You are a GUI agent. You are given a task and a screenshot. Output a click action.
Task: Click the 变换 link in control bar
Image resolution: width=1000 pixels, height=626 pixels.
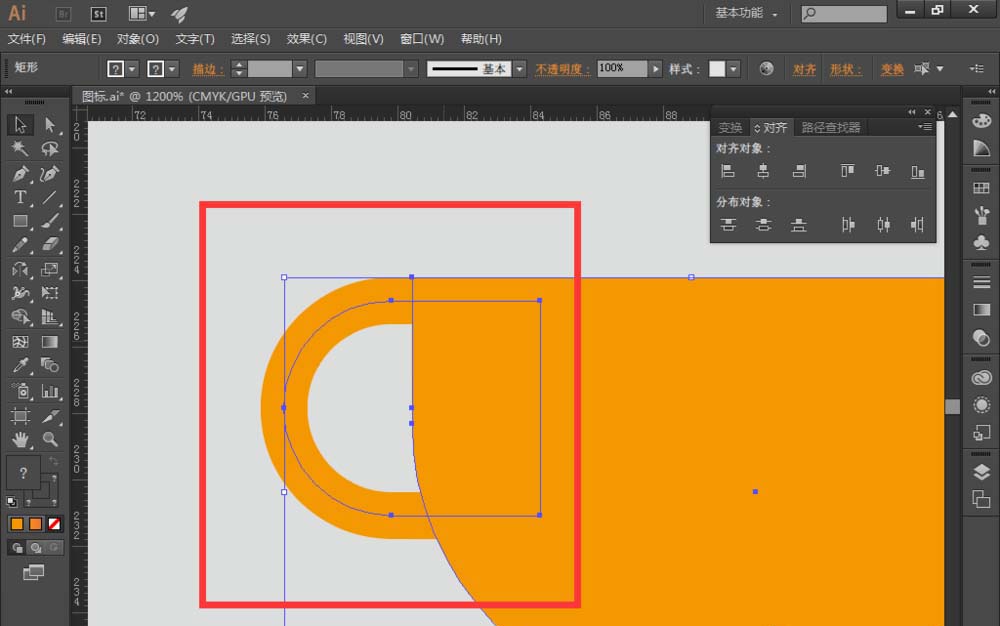[x=892, y=69]
